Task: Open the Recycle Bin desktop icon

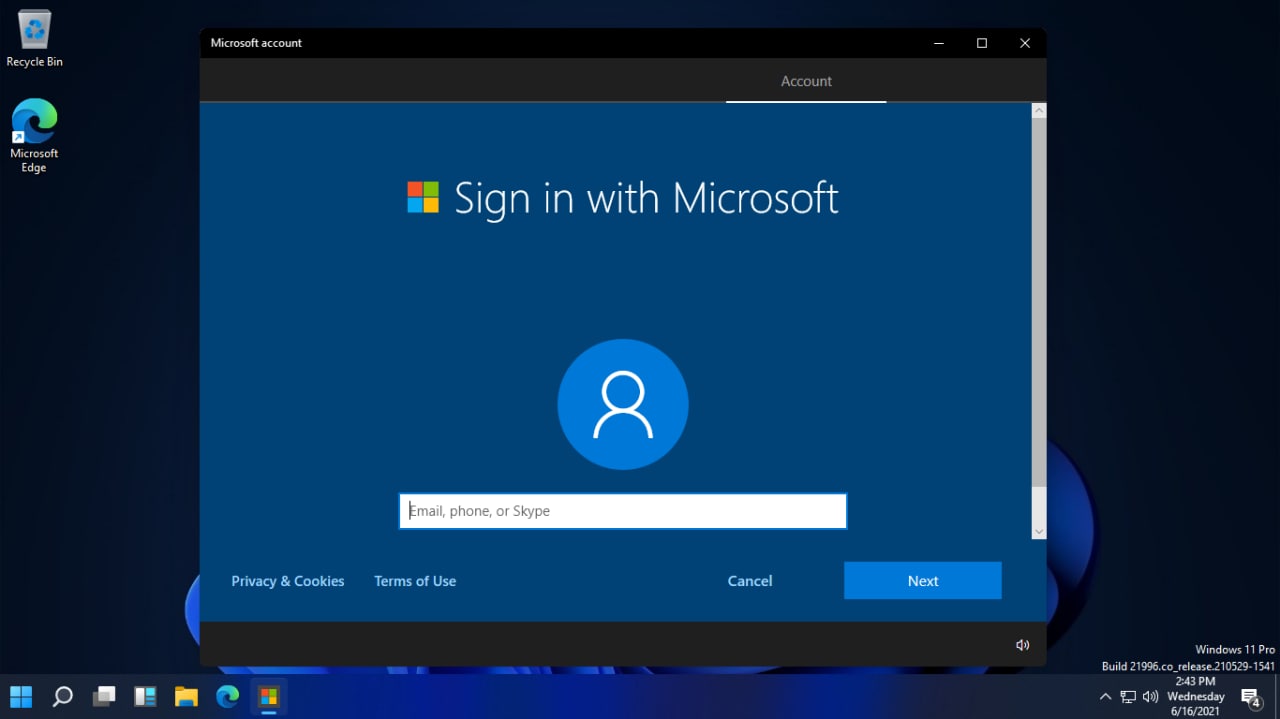Action: click(x=34, y=39)
